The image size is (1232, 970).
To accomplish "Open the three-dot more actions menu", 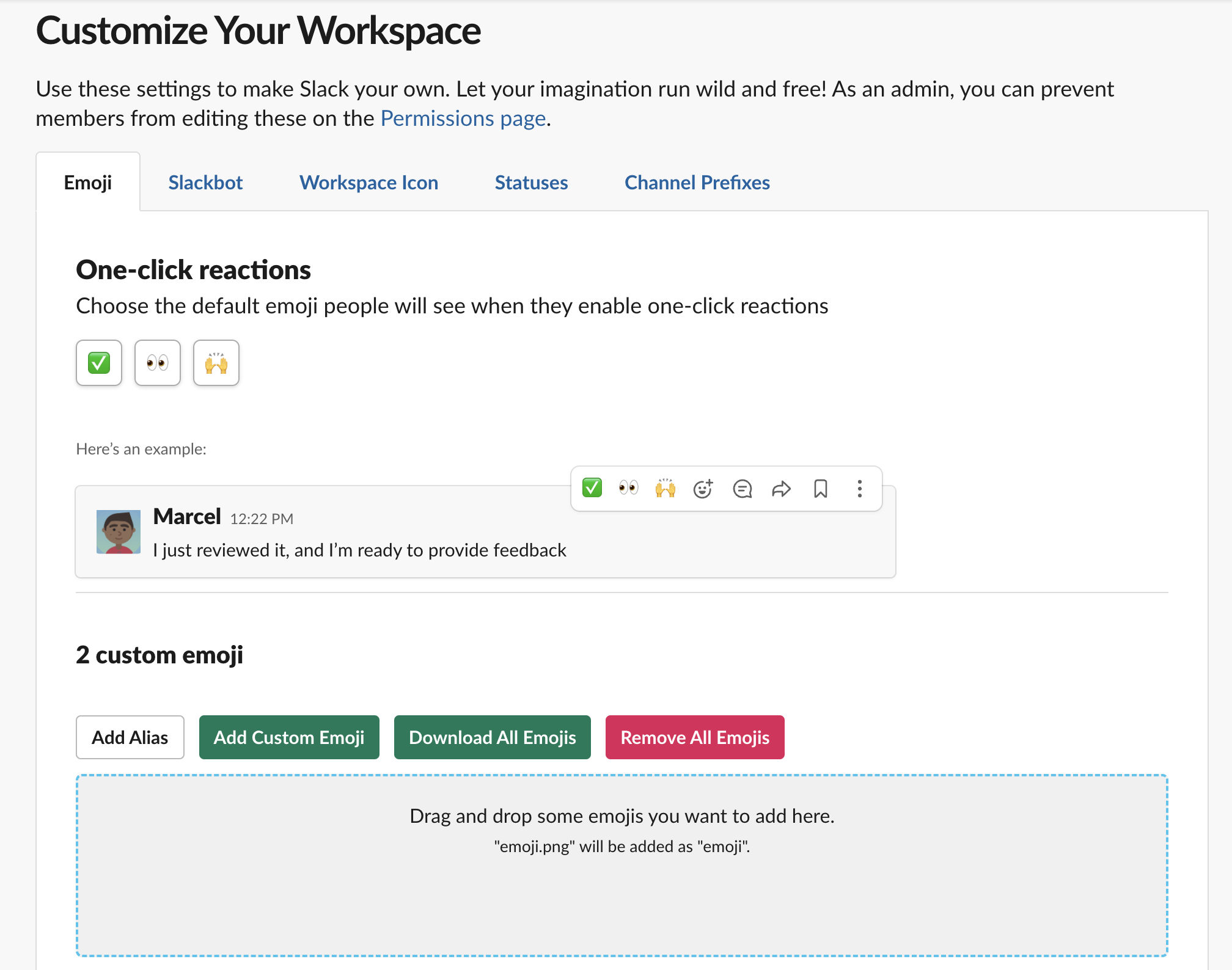I will click(859, 489).
